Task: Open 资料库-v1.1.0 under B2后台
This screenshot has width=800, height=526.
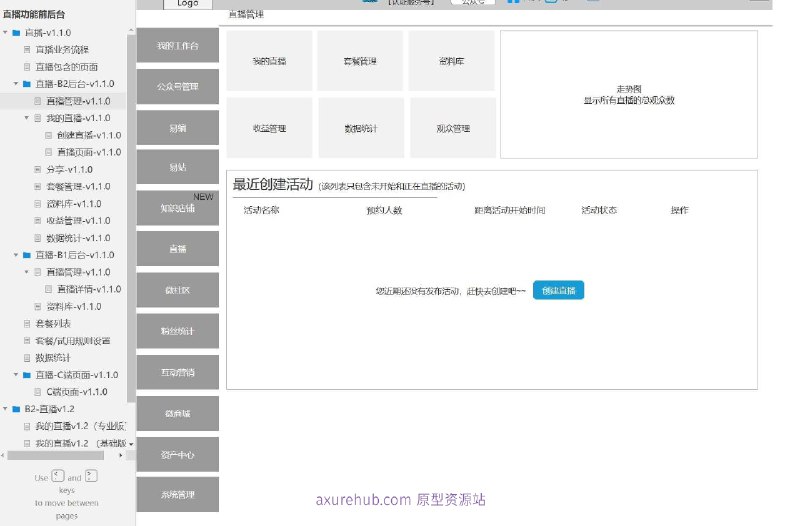Action: [x=74, y=204]
